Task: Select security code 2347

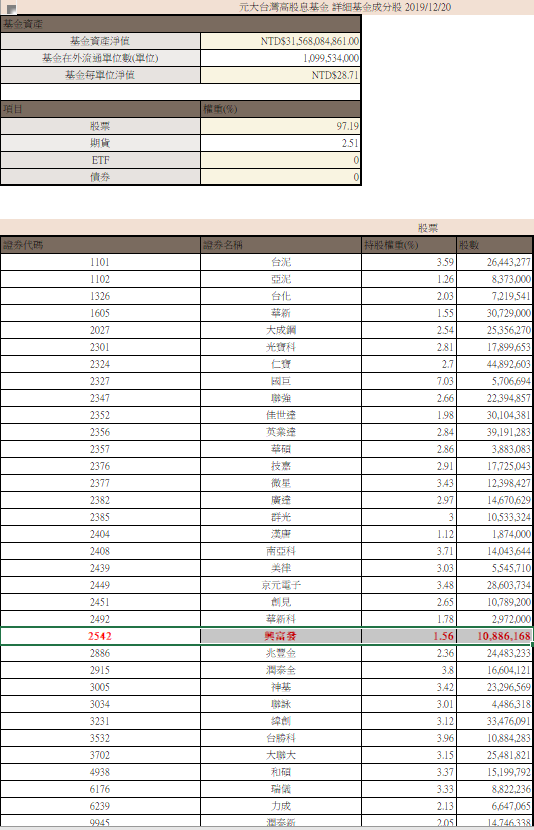Action: [x=100, y=398]
